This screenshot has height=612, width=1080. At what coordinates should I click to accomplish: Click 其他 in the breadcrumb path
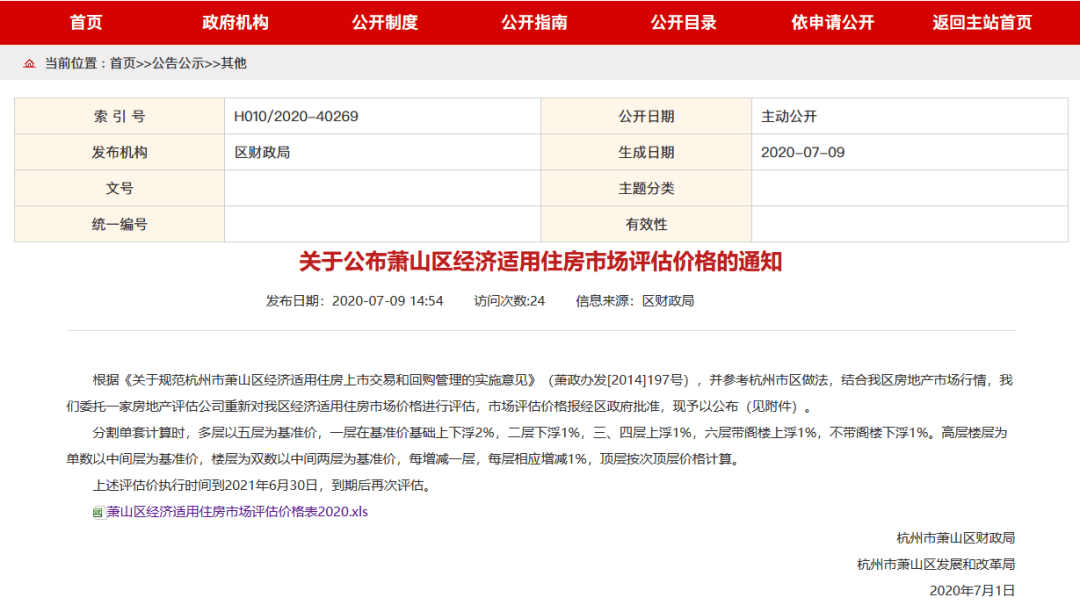[233, 63]
